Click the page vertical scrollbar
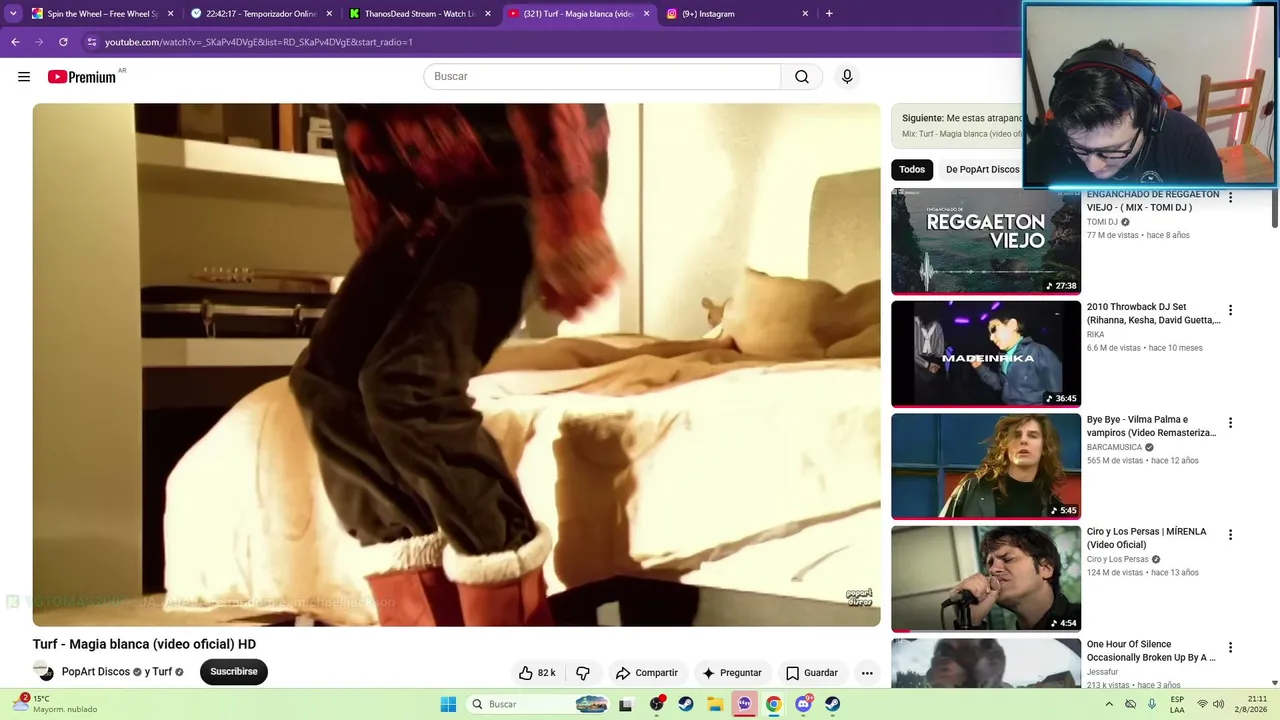This screenshot has height=720, width=1280. pyautogui.click(x=1274, y=208)
